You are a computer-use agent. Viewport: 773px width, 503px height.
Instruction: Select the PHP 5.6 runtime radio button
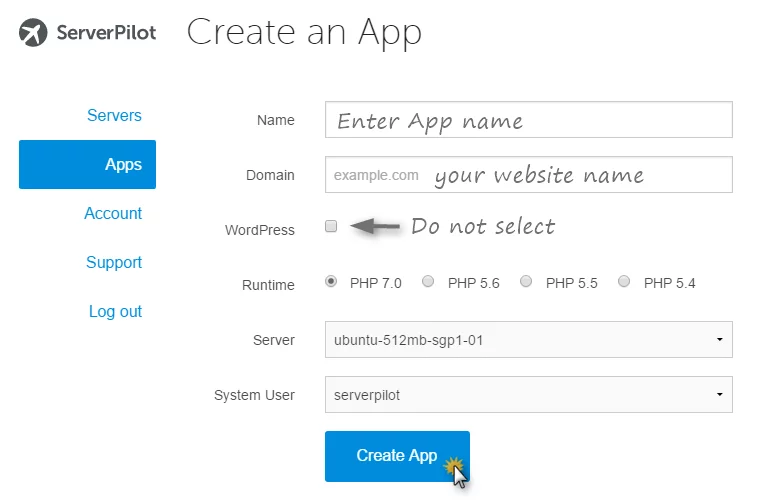click(x=428, y=281)
